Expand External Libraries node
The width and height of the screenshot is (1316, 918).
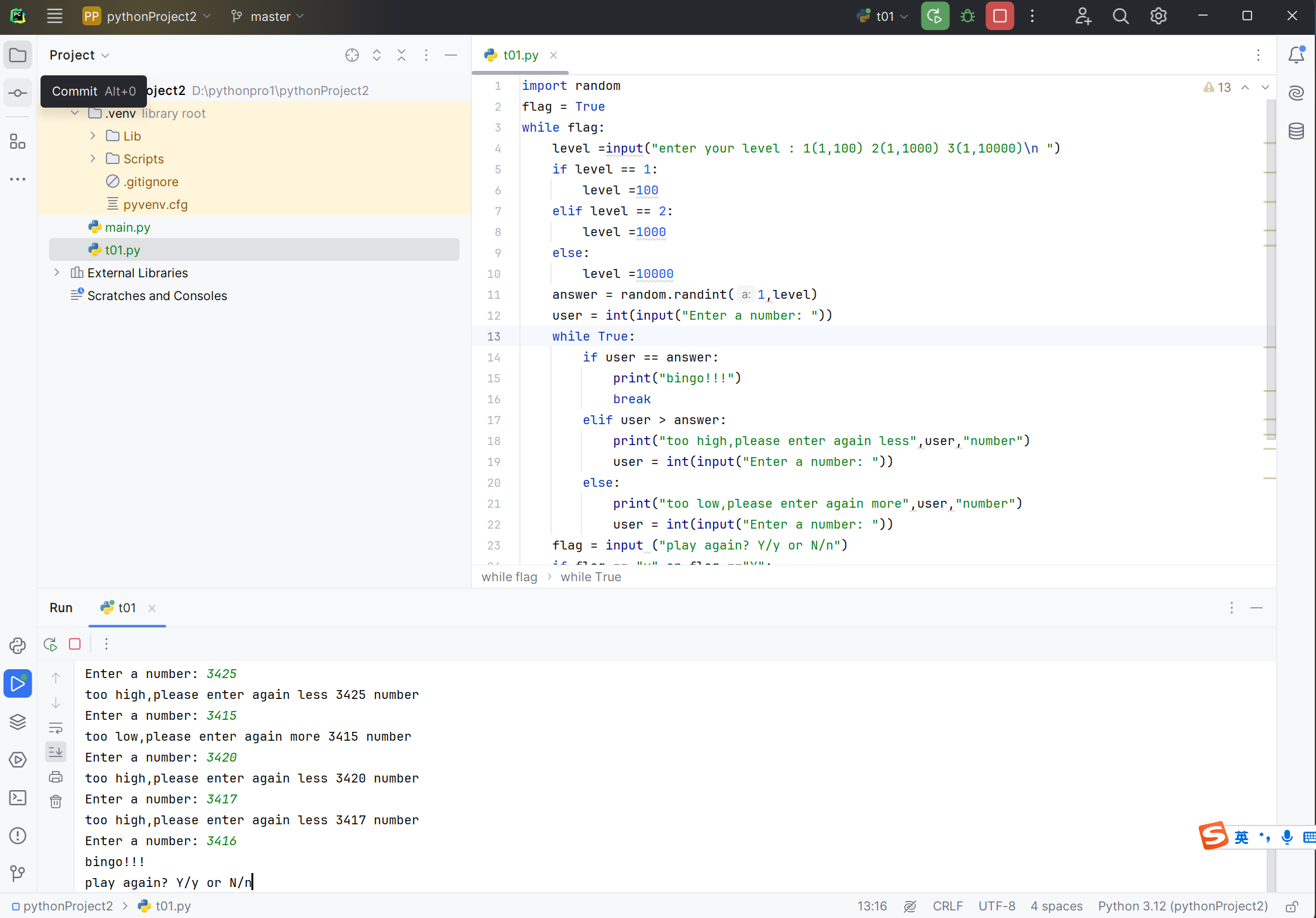(x=57, y=273)
